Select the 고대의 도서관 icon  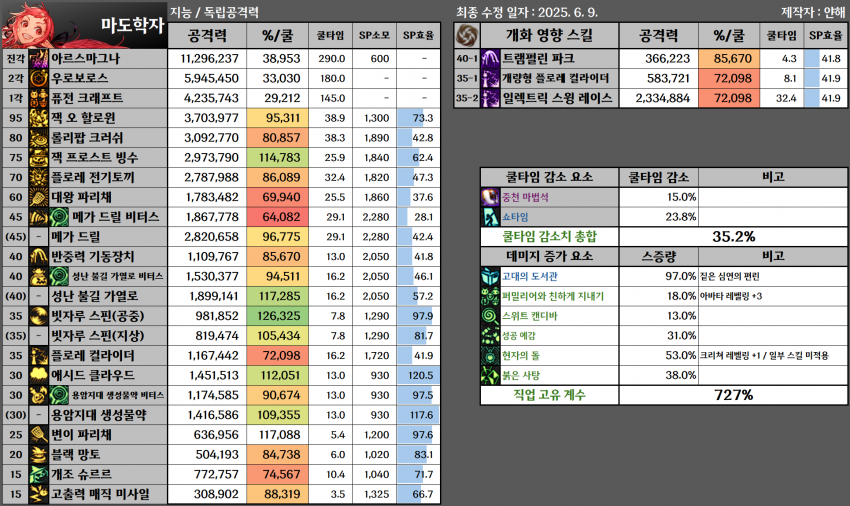point(492,276)
